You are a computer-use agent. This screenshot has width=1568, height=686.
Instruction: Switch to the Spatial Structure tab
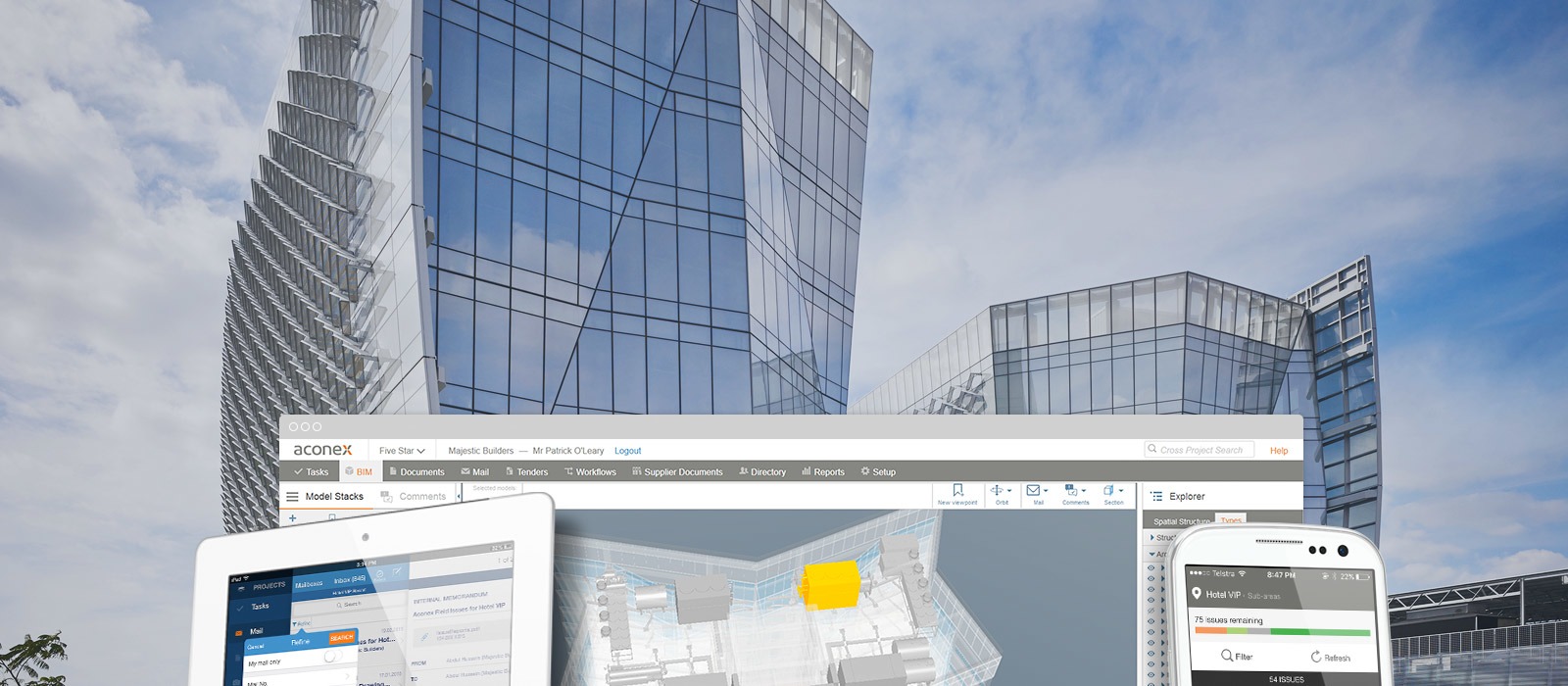pos(1181,521)
